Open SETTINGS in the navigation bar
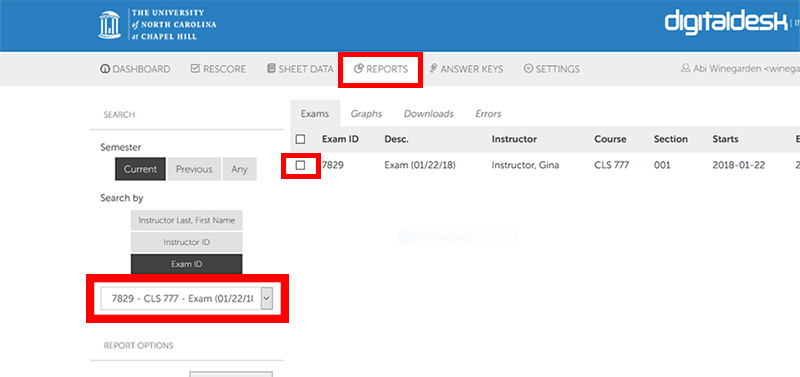The width and height of the screenshot is (800, 377). point(552,69)
